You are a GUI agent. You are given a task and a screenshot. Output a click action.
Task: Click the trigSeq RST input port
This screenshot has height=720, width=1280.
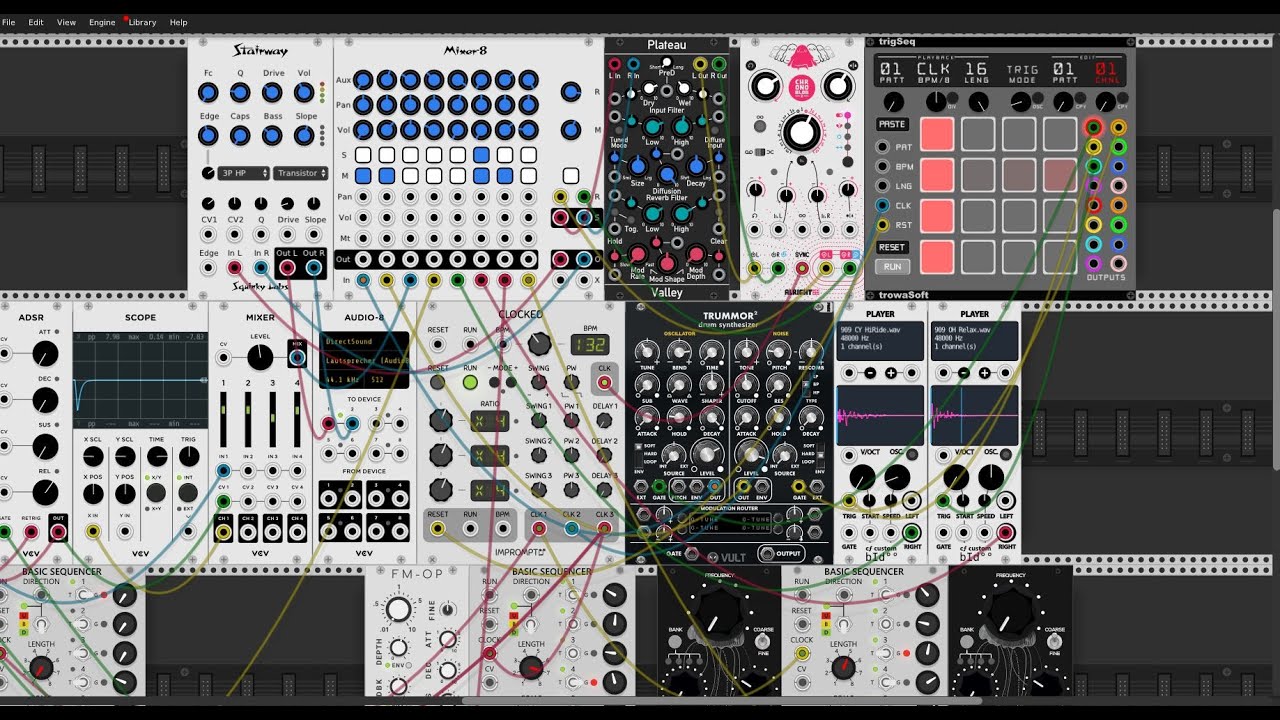882,225
